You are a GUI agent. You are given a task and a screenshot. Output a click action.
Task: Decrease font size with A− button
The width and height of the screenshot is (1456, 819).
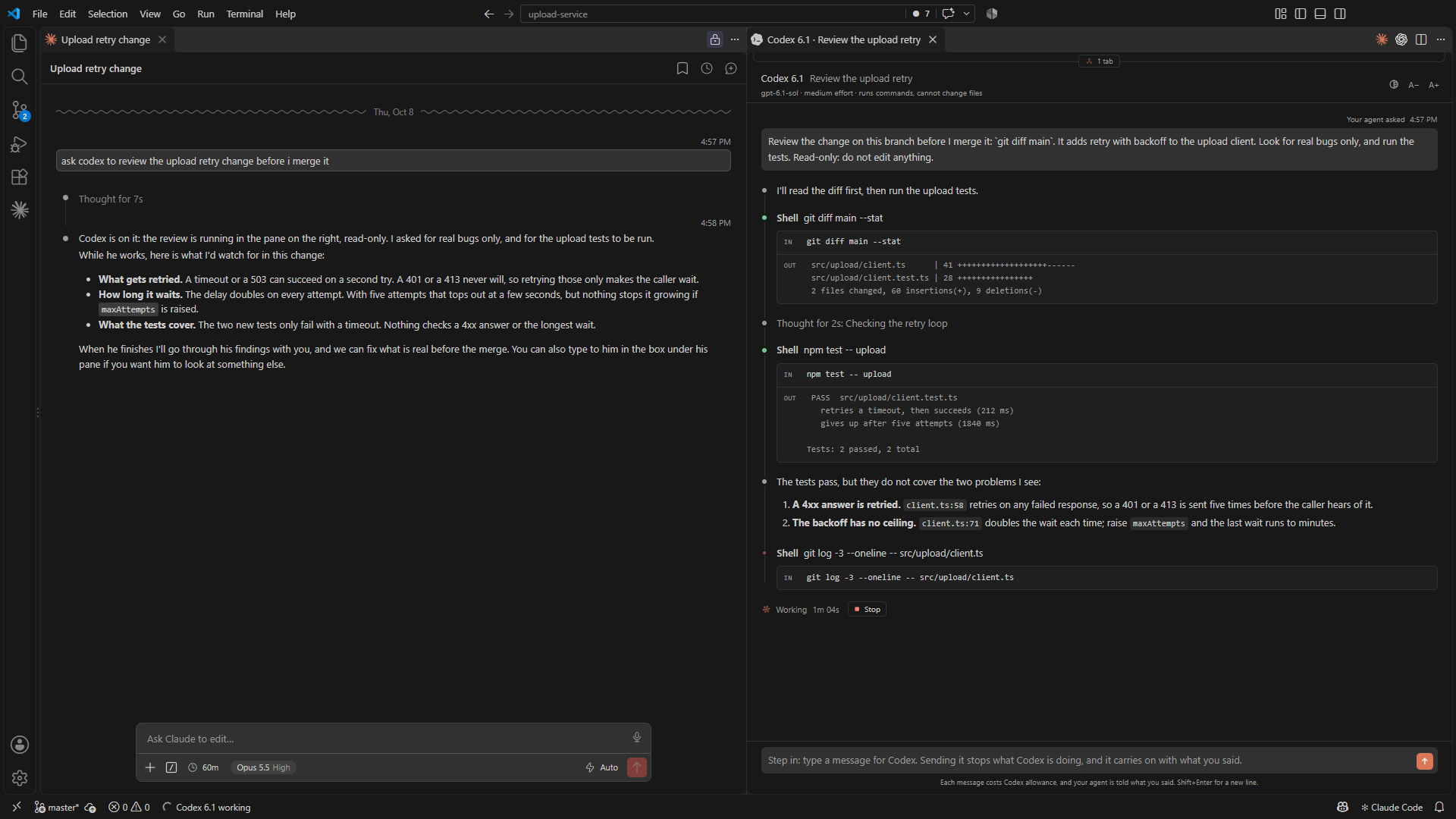coord(1414,85)
